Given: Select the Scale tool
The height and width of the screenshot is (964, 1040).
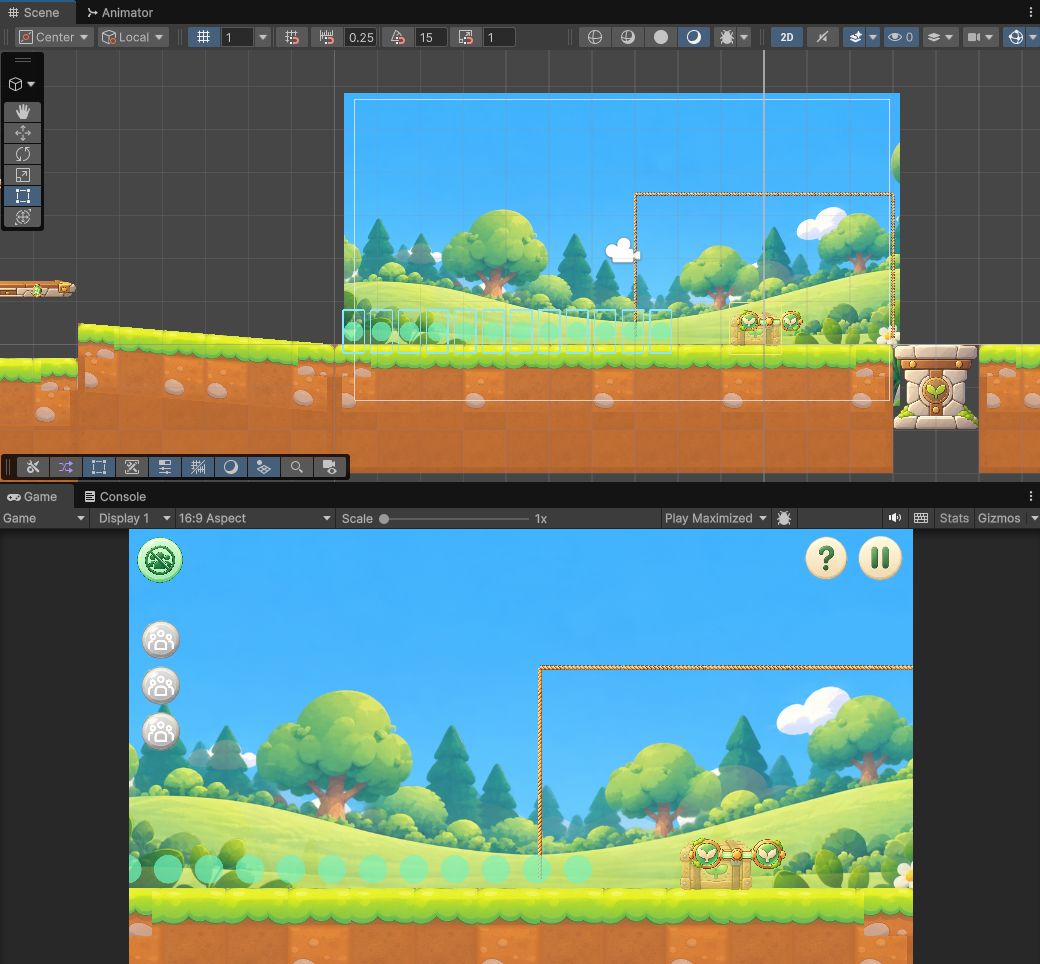Looking at the screenshot, I should [23, 175].
